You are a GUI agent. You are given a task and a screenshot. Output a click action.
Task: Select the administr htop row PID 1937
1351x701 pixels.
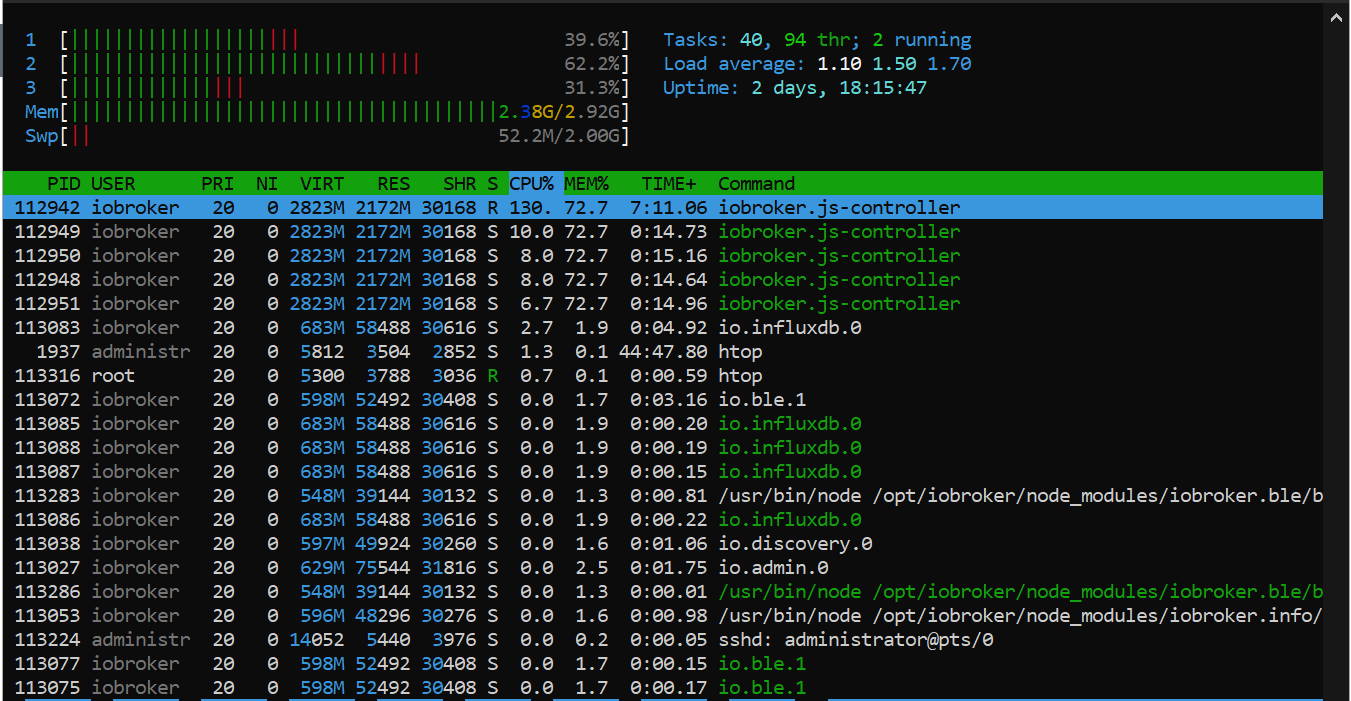pos(663,352)
